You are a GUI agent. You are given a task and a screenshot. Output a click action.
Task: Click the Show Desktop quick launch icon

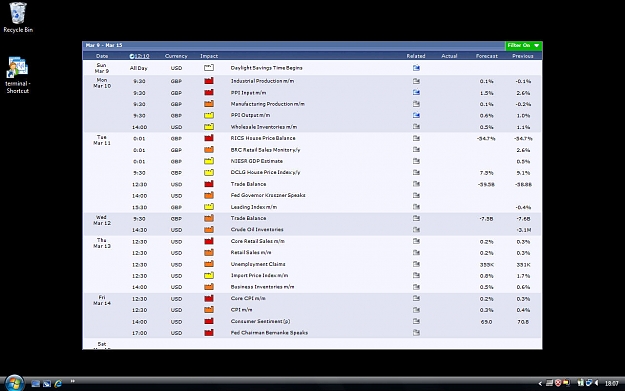(x=35, y=383)
